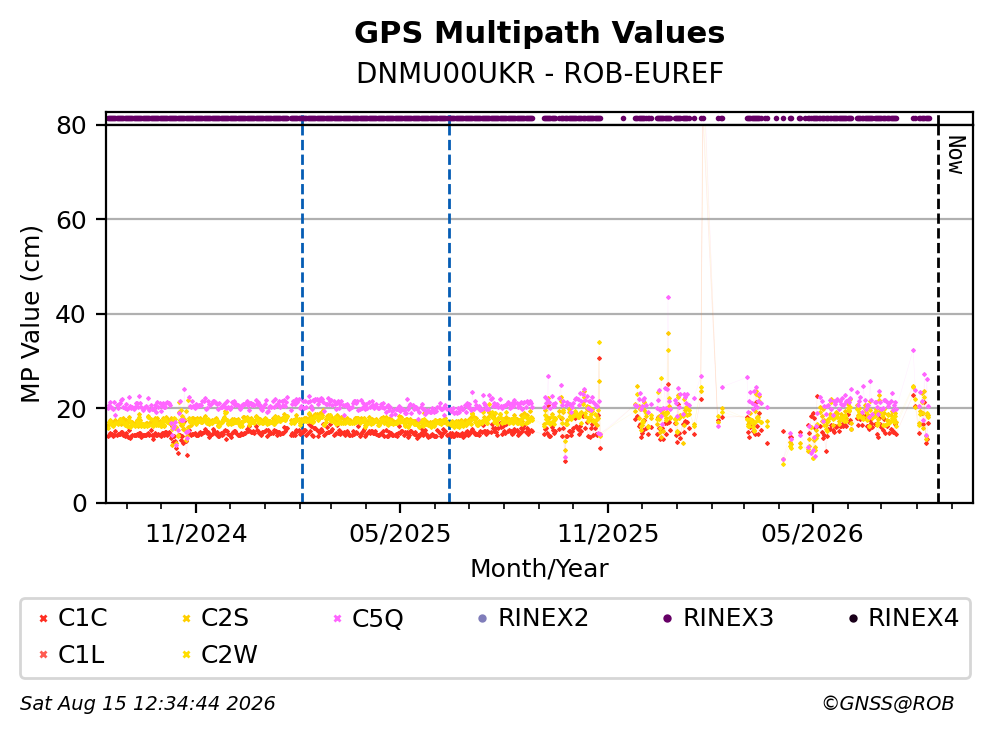Click the RINEX4 dark legend dot
The image size is (992, 734).
[x=853, y=618]
